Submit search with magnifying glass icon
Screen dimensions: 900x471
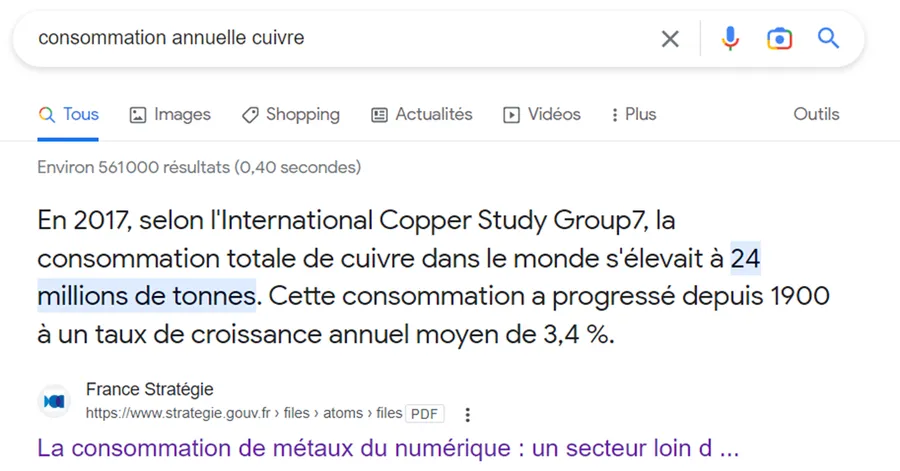click(x=828, y=38)
